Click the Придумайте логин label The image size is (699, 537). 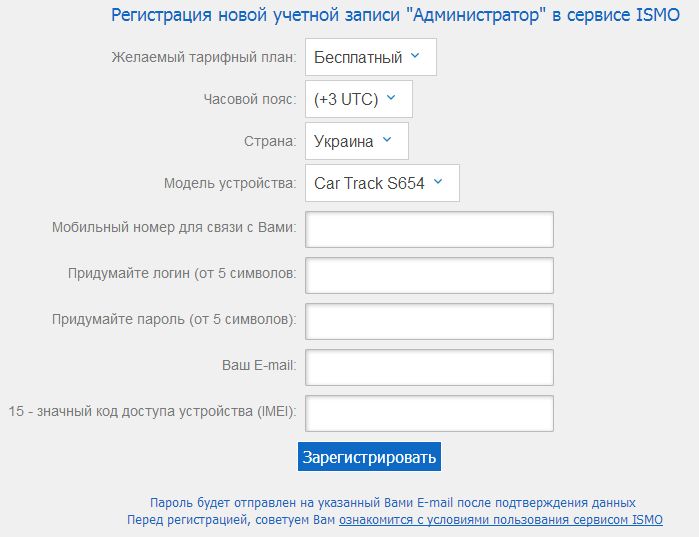click(181, 273)
